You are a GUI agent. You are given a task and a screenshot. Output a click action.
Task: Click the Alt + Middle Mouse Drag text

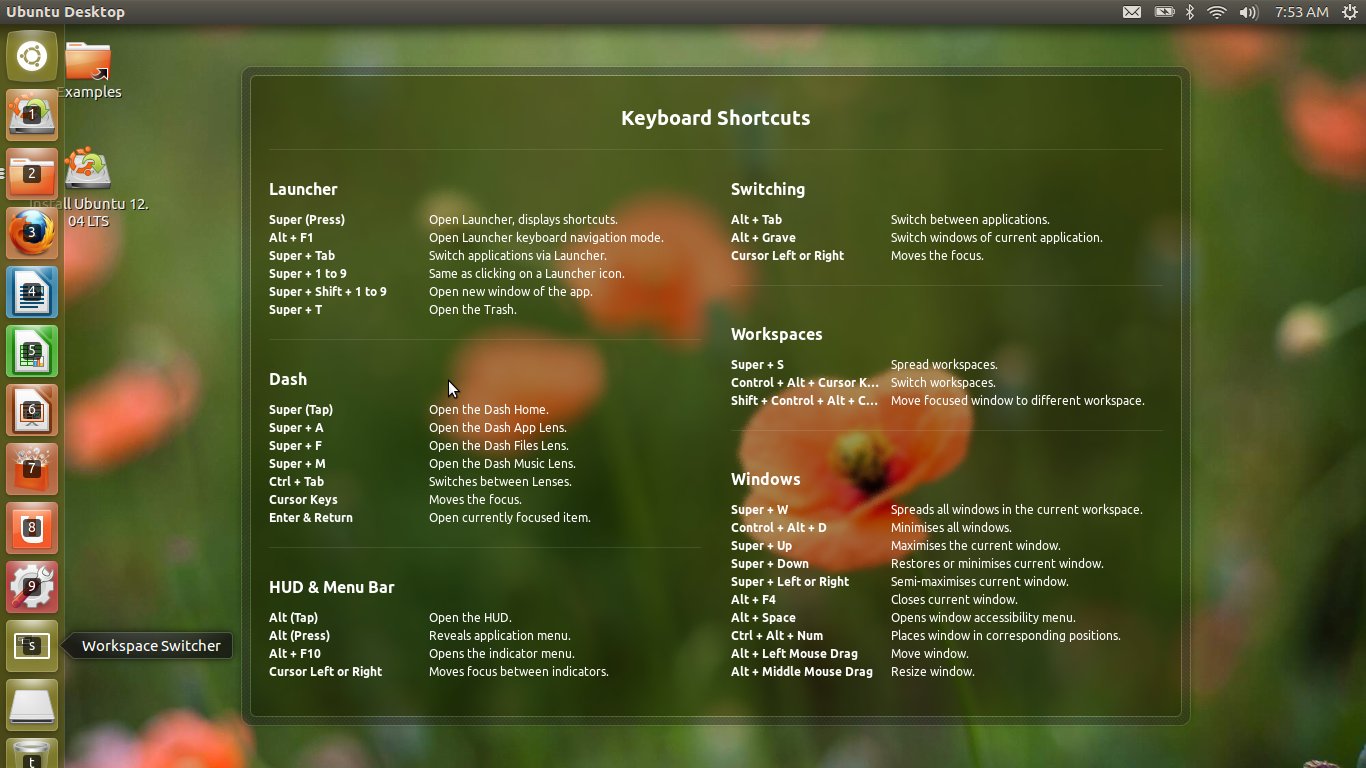pyautogui.click(x=802, y=672)
